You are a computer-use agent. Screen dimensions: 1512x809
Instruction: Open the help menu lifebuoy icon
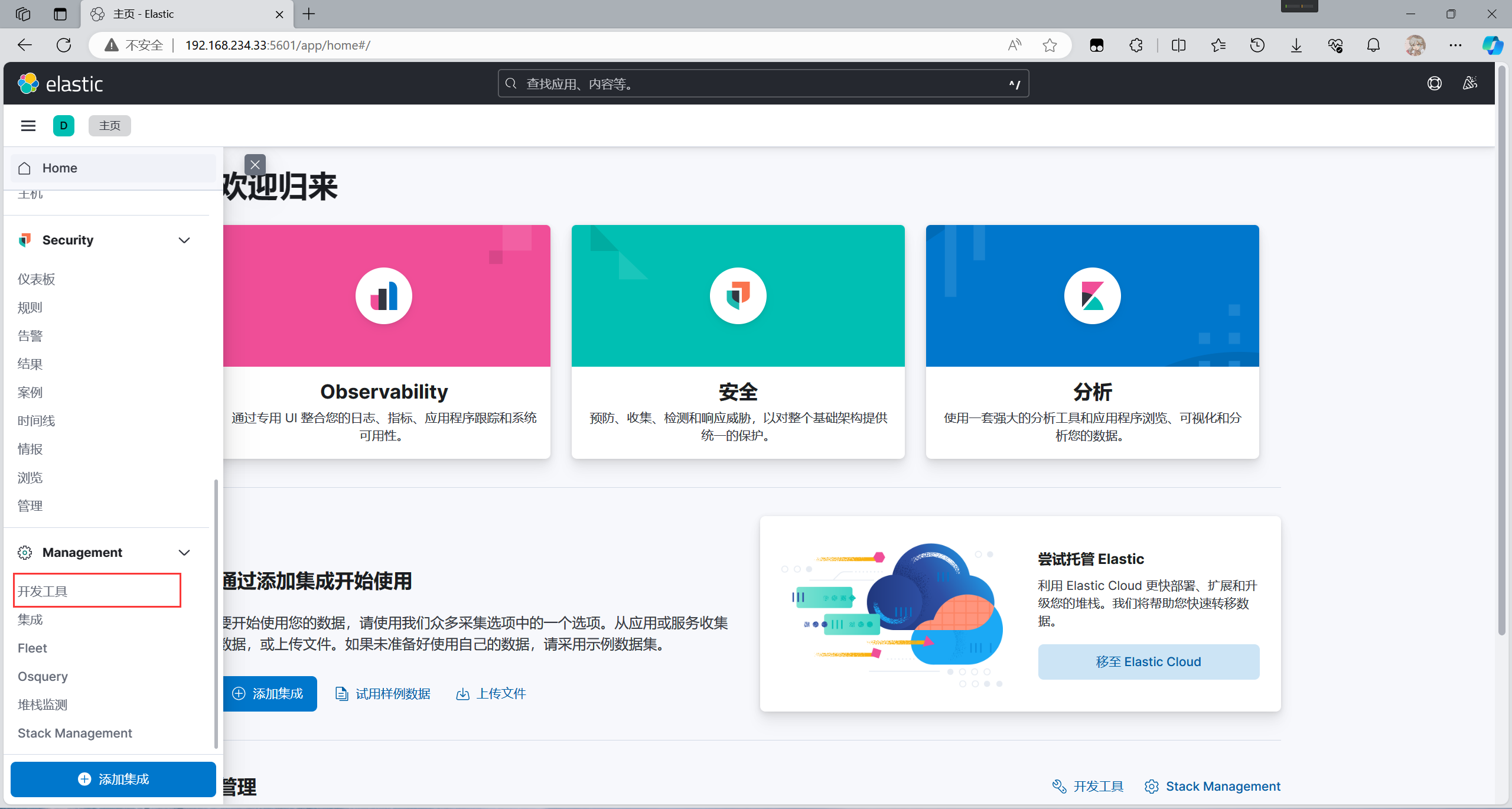(1435, 84)
